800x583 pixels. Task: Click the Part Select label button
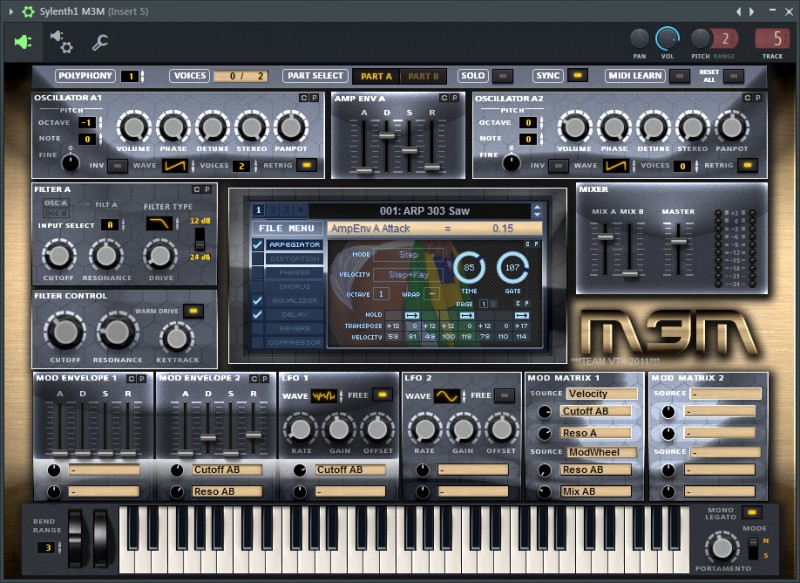pos(315,75)
